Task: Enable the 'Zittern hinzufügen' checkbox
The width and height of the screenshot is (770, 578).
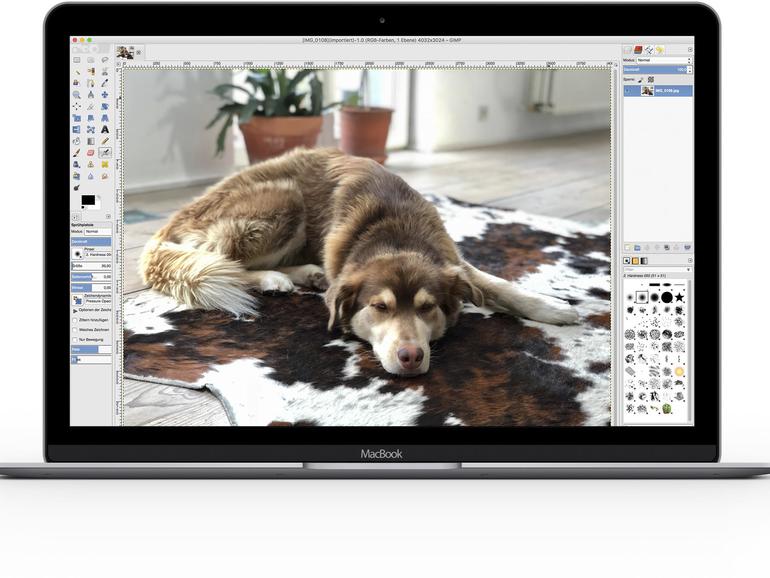Action: click(x=75, y=320)
